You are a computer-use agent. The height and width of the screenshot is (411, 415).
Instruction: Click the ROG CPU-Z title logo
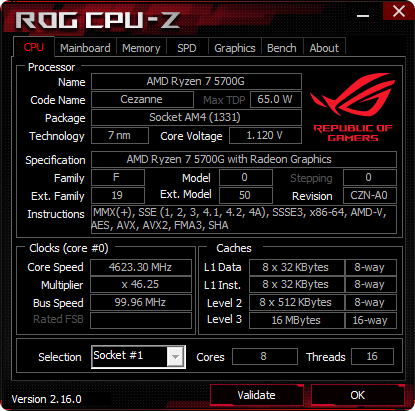[98, 20]
